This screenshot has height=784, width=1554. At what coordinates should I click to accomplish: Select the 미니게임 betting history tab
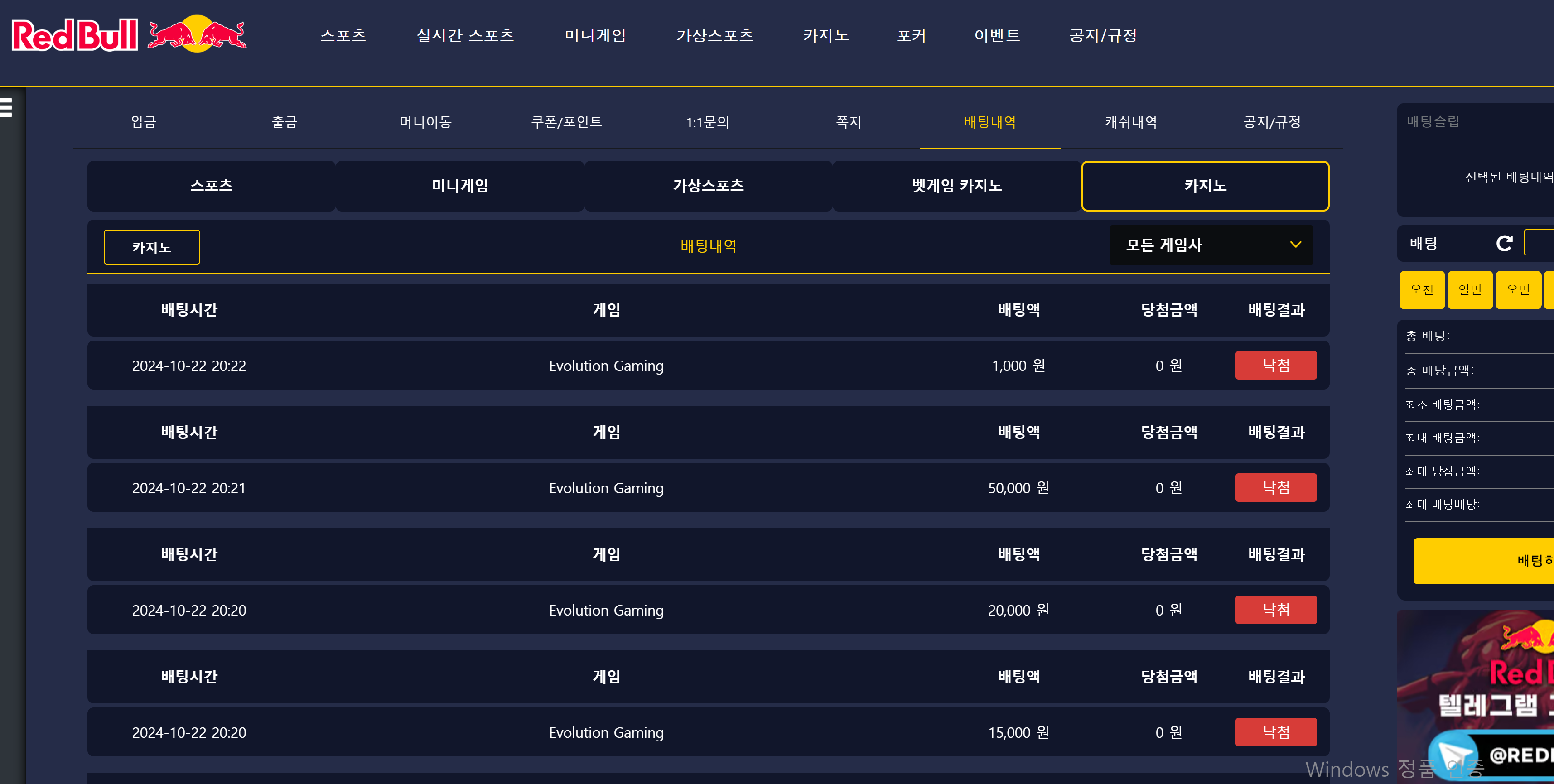(460, 186)
